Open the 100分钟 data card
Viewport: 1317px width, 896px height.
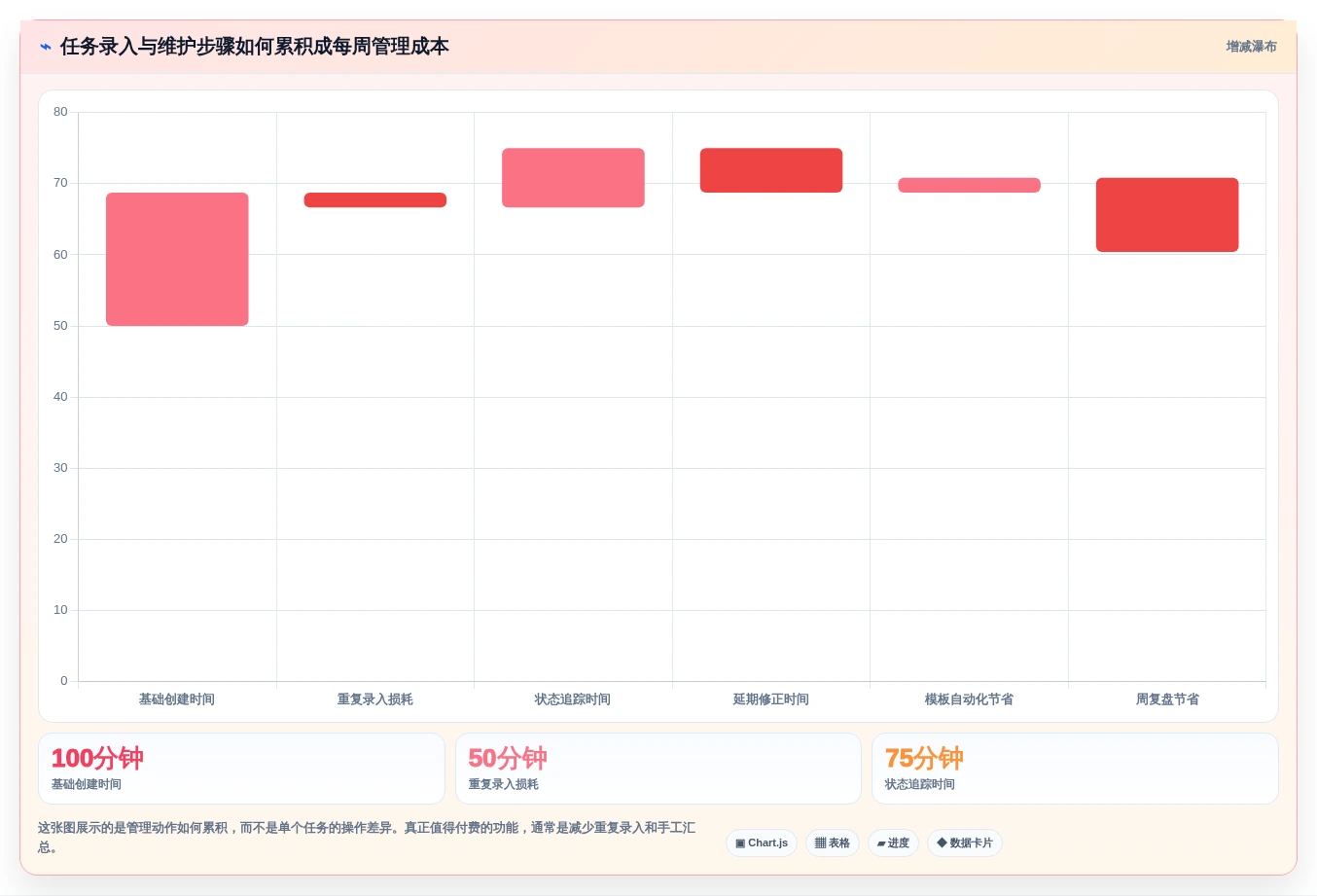[241, 769]
